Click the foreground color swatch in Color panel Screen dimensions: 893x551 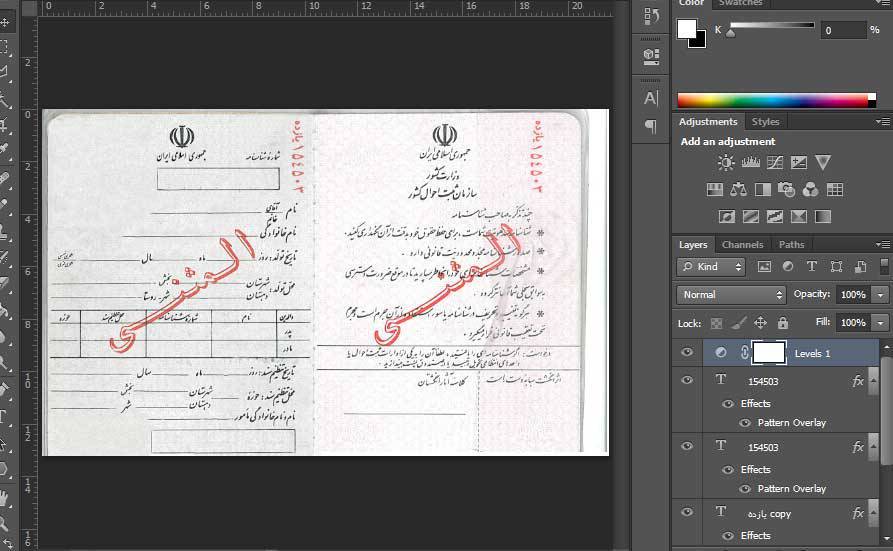point(686,28)
